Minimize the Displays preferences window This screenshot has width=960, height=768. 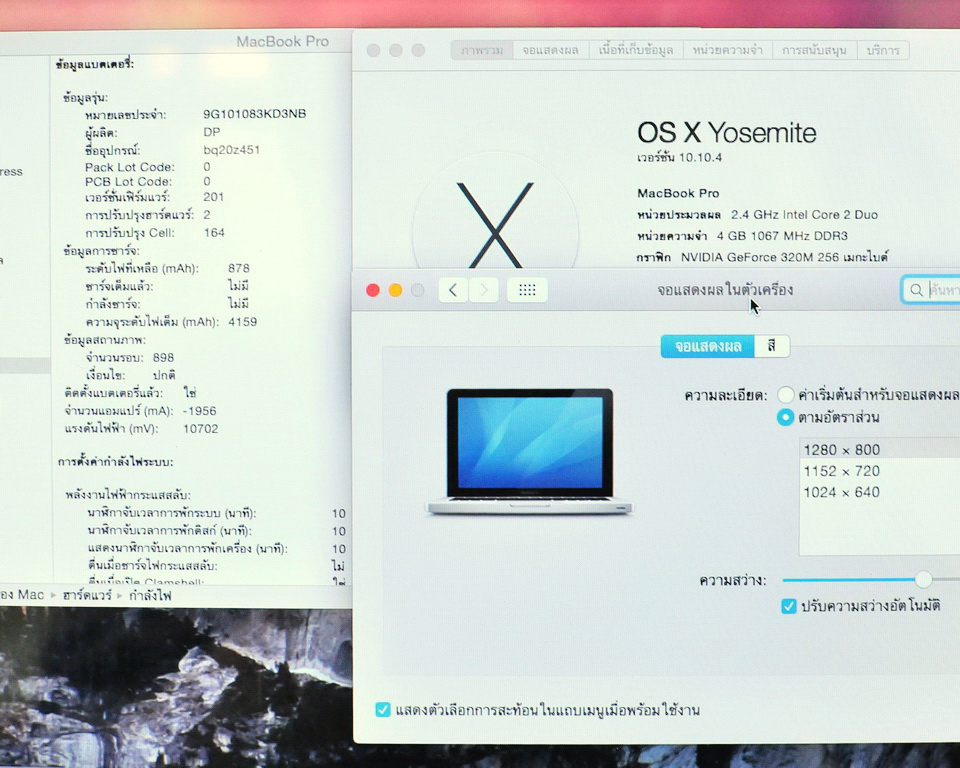(x=396, y=290)
